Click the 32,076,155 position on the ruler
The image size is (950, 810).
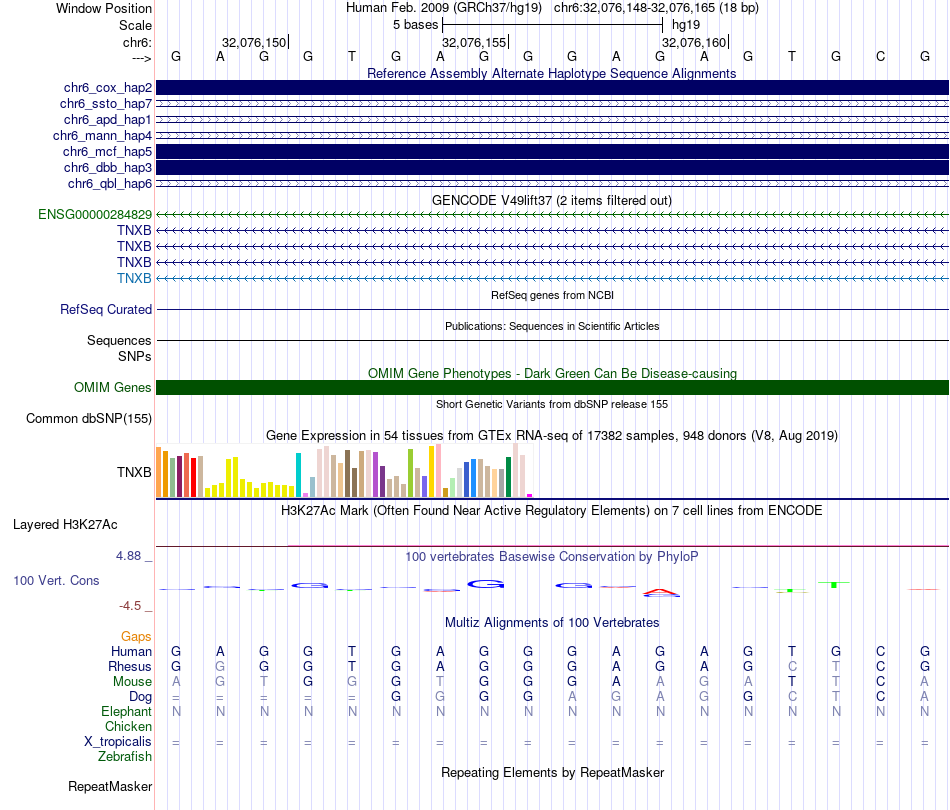[x=475, y=43]
